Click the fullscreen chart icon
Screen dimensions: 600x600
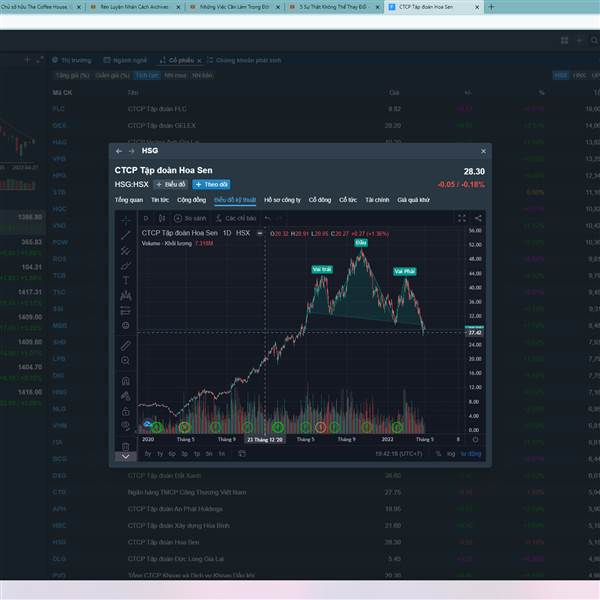pos(462,217)
